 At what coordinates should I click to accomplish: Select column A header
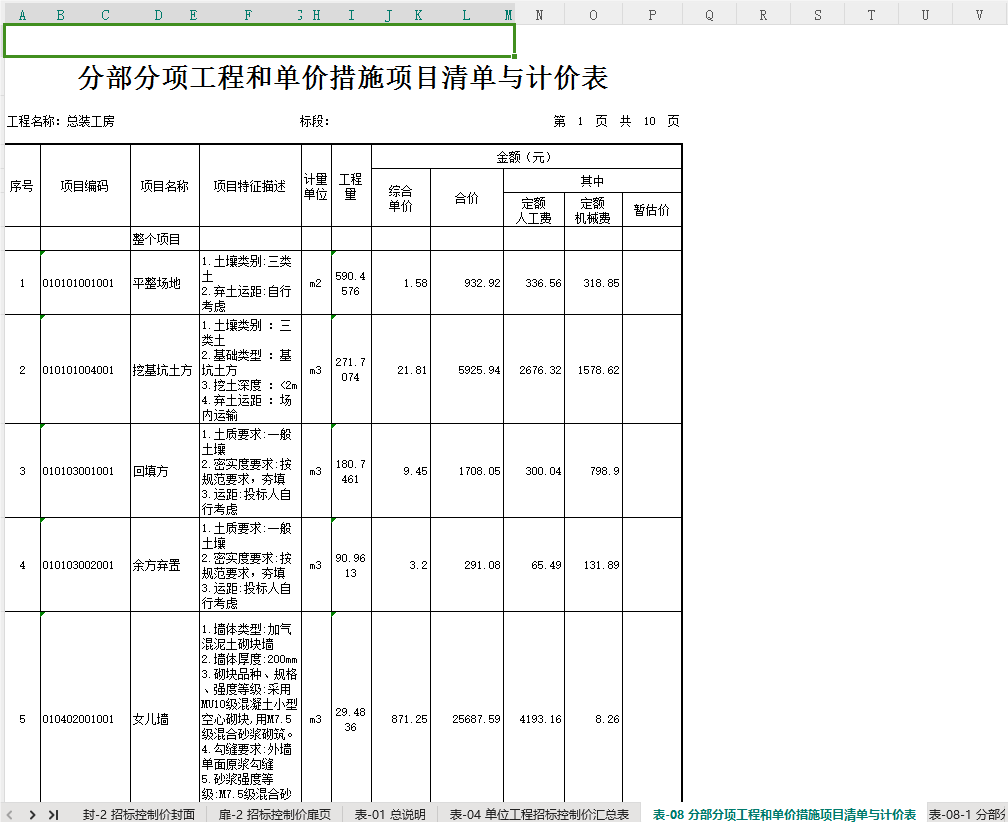22,15
